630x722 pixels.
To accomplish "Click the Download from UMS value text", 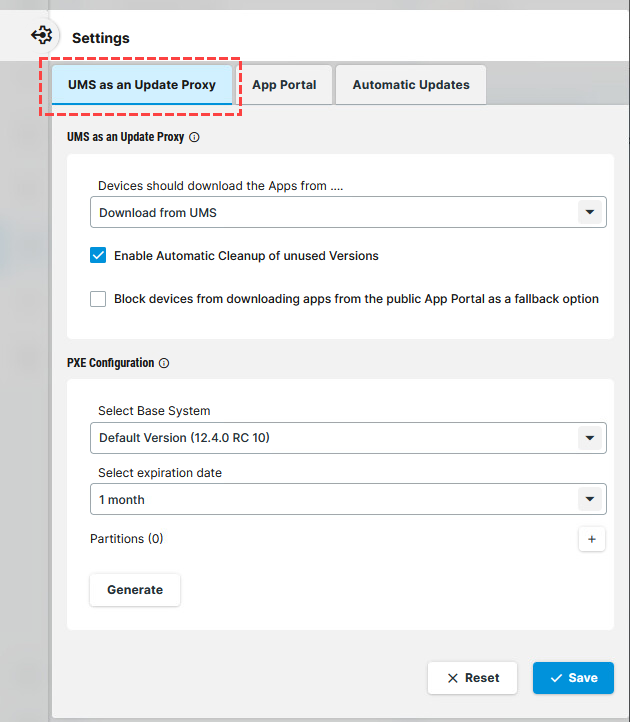I will pos(158,213).
